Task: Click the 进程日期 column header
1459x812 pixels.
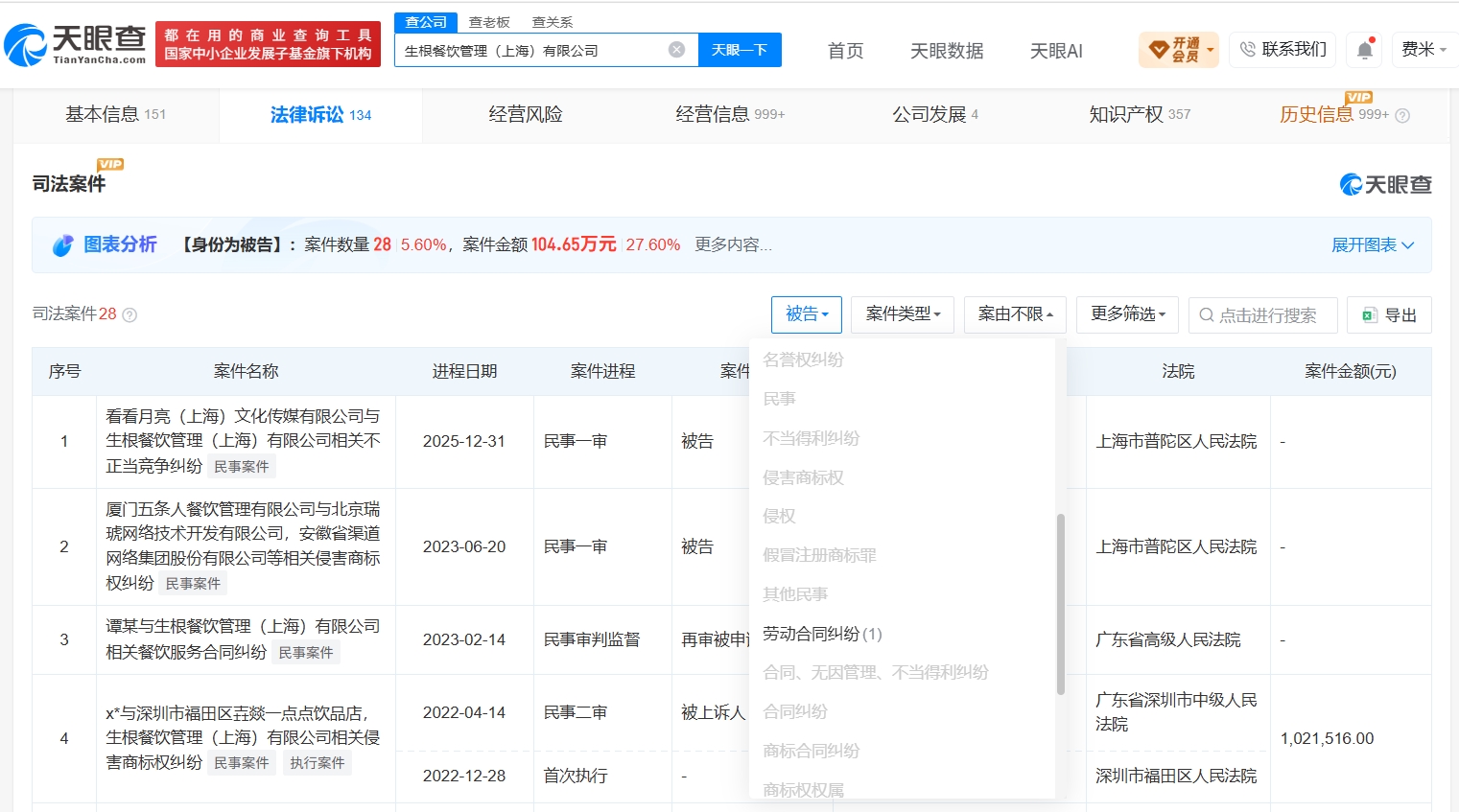Action: 464,371
